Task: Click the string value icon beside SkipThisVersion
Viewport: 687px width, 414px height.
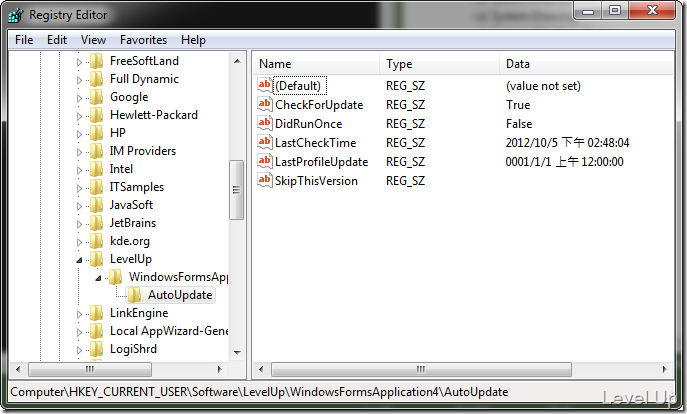Action: pyautogui.click(x=264, y=180)
